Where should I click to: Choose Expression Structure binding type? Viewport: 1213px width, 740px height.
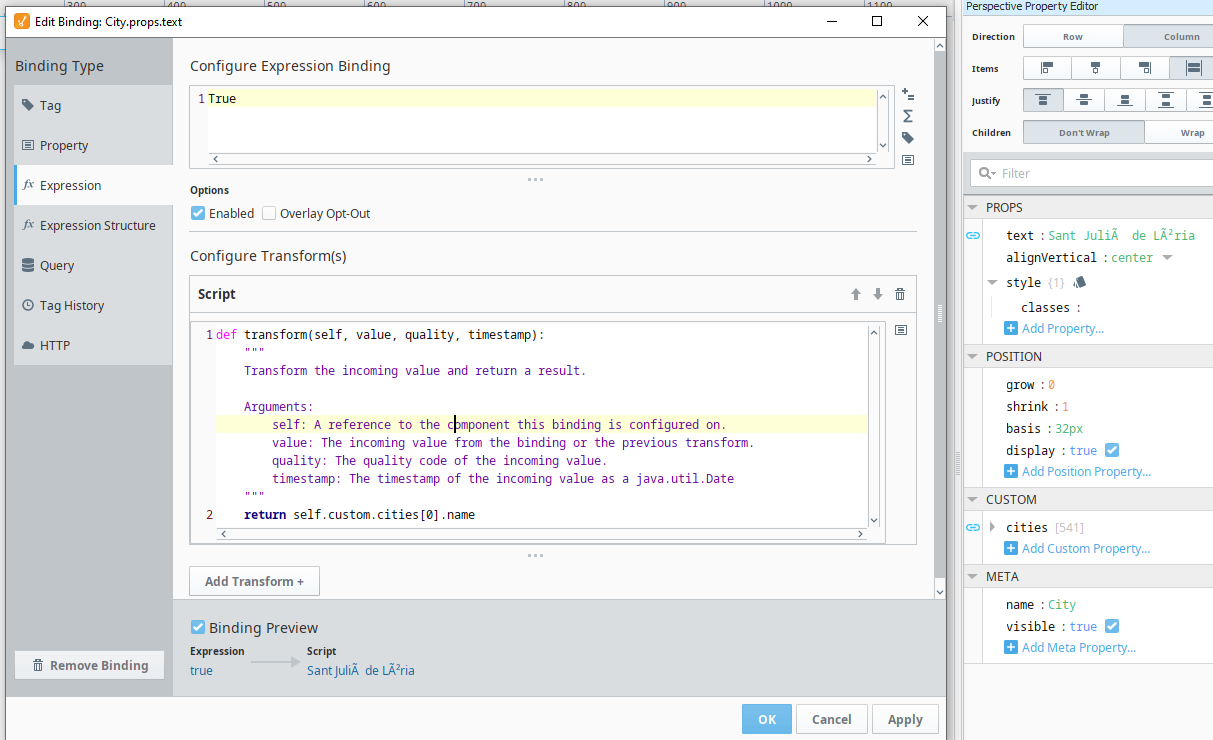click(x=93, y=225)
